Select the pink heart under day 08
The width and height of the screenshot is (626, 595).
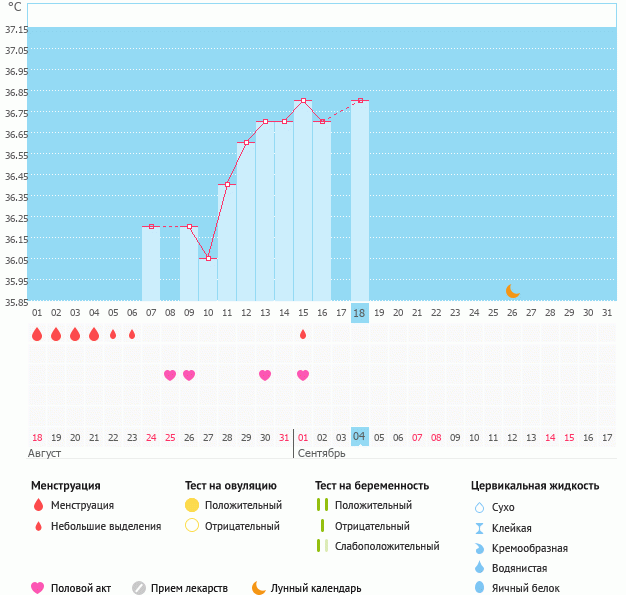point(170,375)
